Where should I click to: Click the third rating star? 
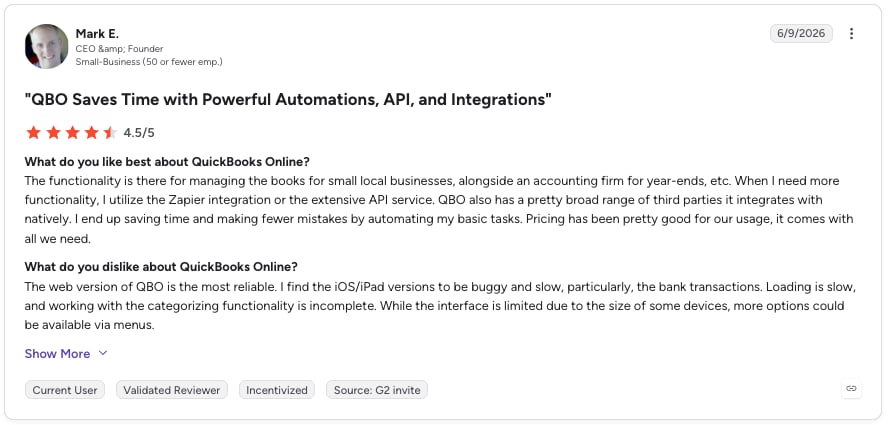click(72, 133)
